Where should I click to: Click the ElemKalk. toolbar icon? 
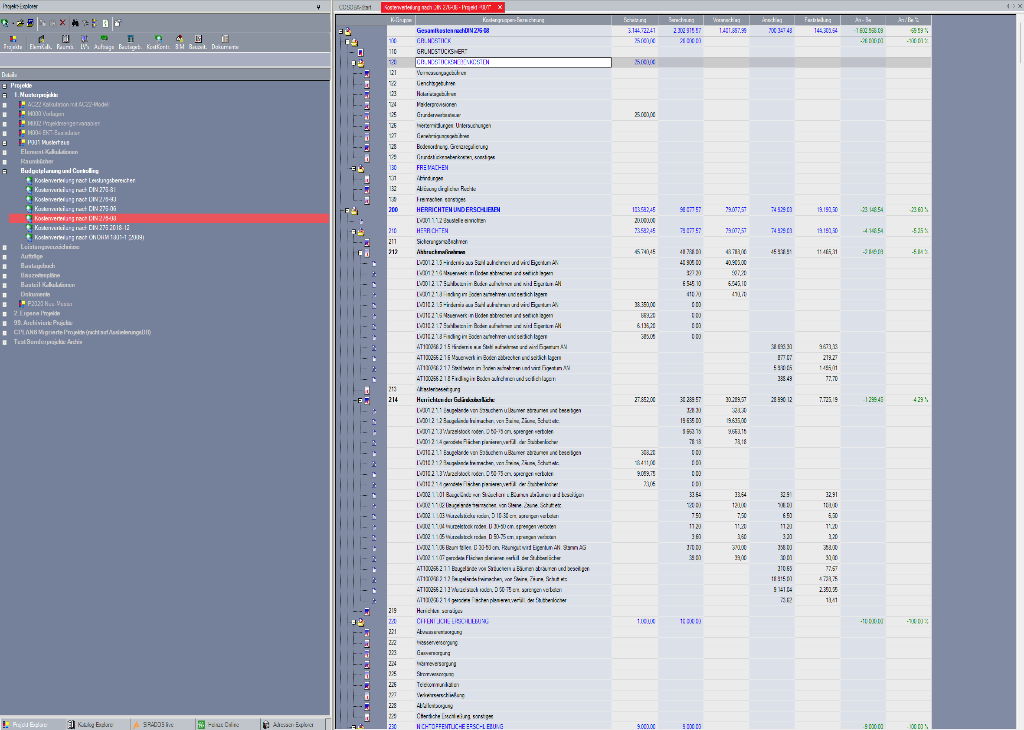coord(41,42)
